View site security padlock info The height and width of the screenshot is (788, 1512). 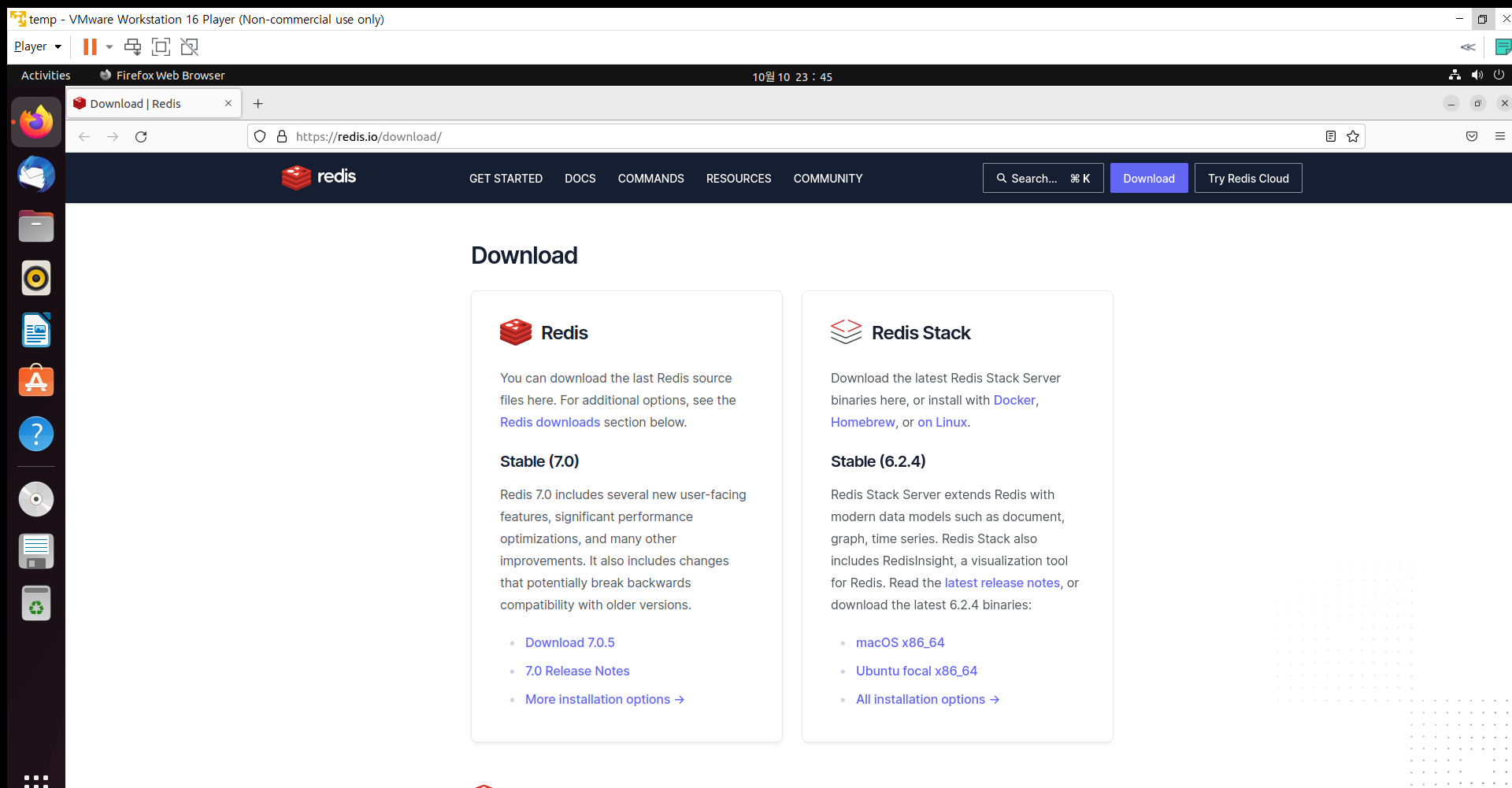(282, 136)
